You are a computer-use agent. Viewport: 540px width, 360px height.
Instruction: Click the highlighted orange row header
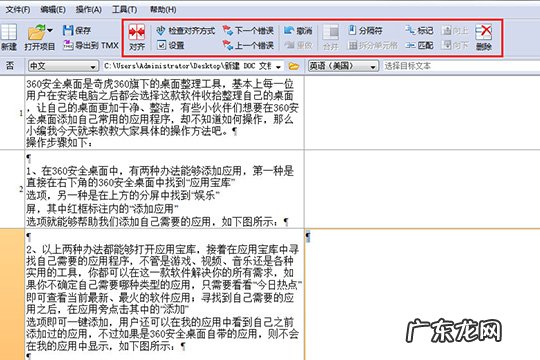click(x=12, y=295)
